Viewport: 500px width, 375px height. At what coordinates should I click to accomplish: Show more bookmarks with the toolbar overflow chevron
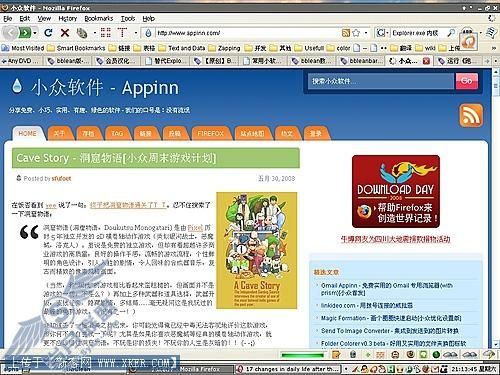tap(494, 48)
